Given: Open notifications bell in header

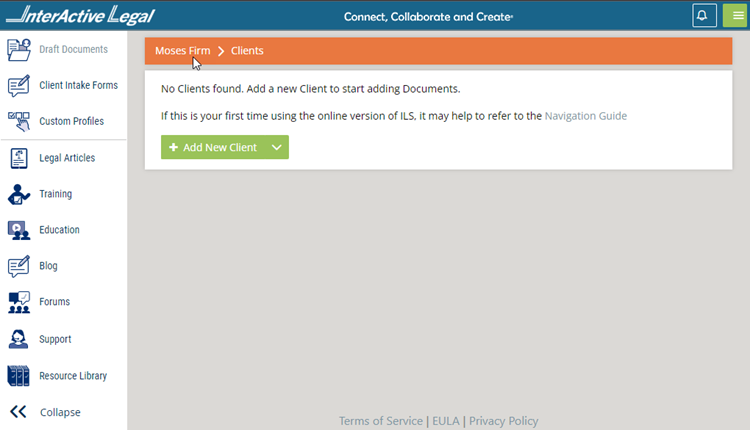Looking at the screenshot, I should click(702, 16).
